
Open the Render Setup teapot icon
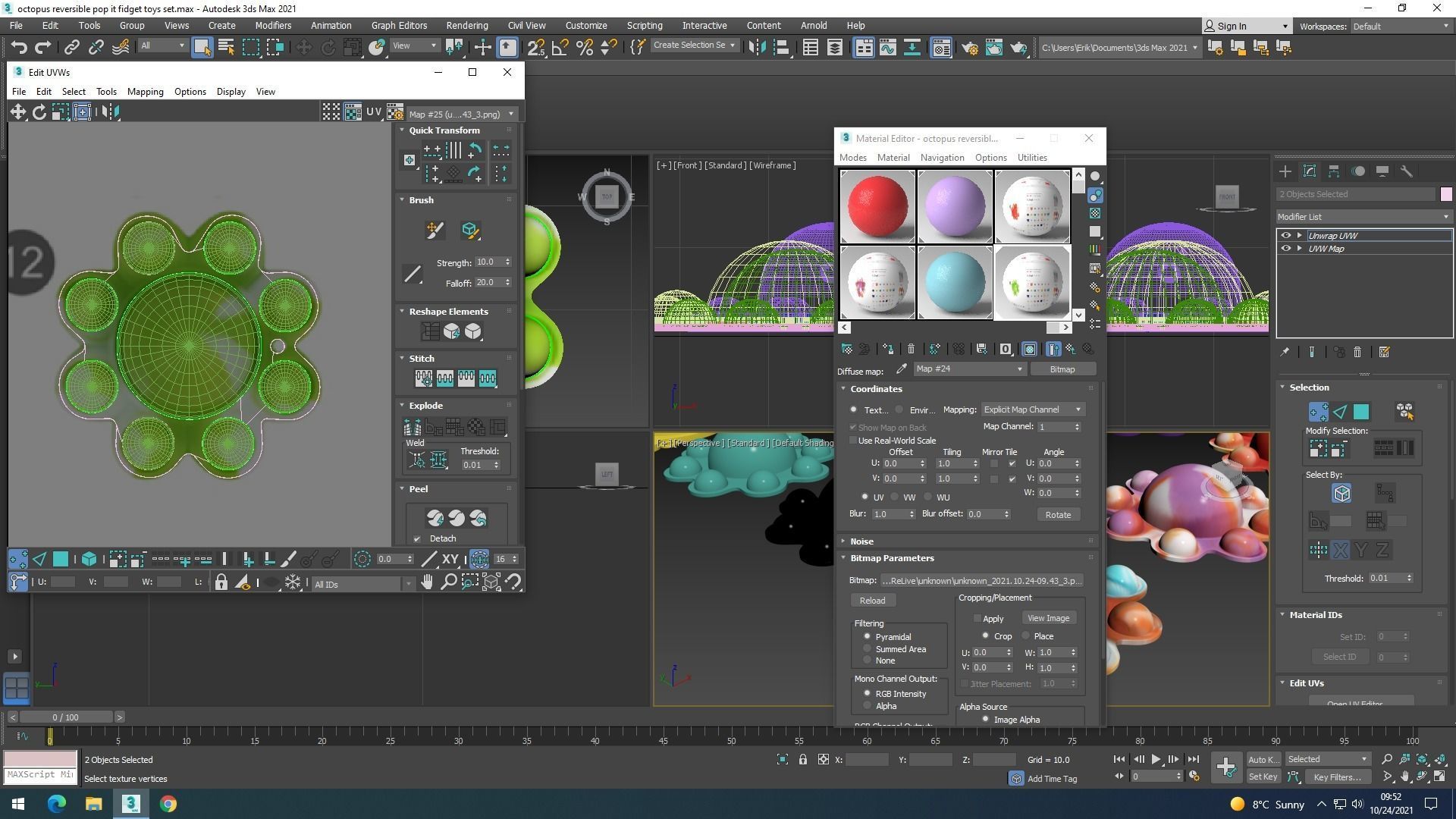tap(970, 48)
